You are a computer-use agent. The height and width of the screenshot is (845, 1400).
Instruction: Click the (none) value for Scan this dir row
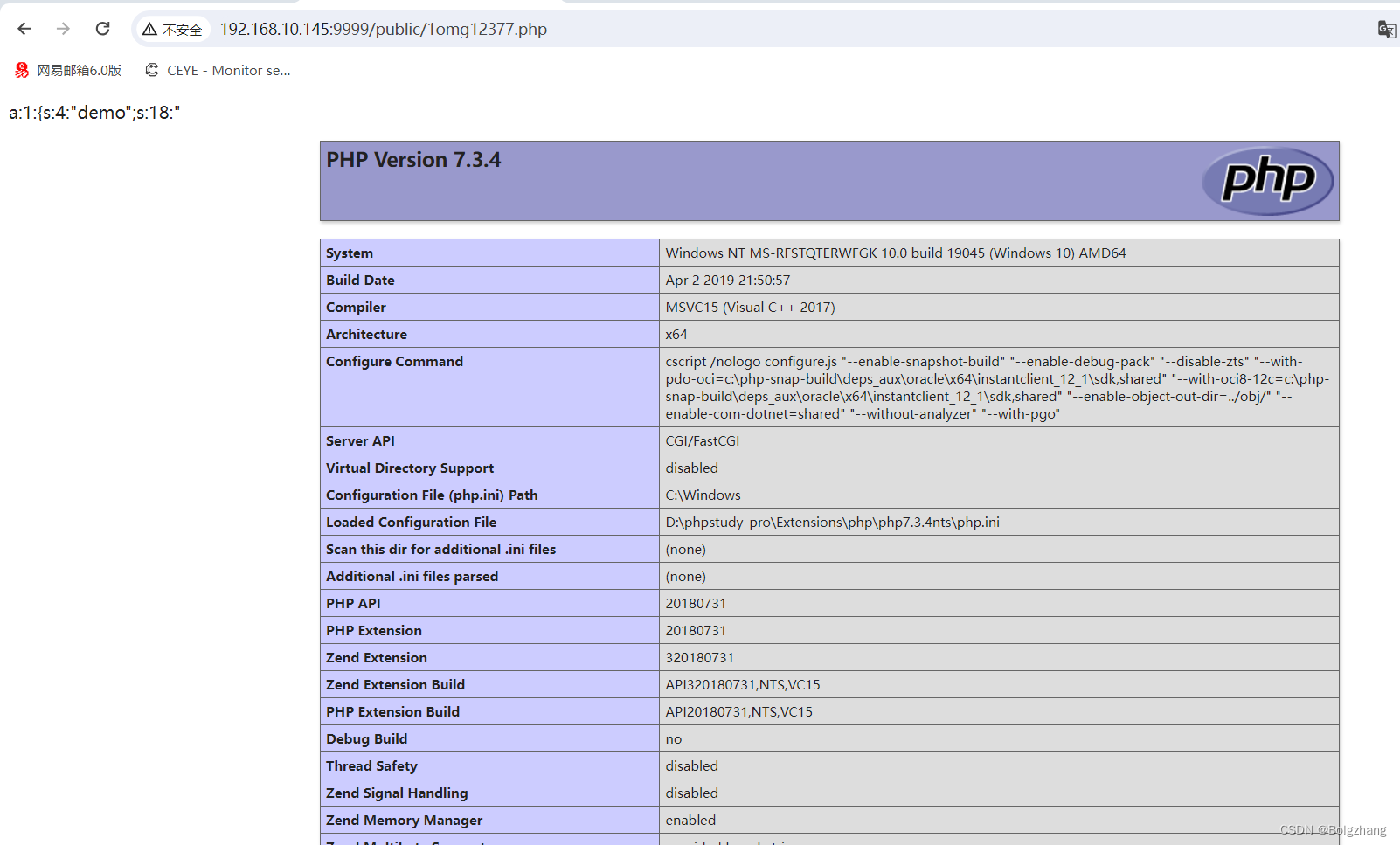tap(685, 550)
